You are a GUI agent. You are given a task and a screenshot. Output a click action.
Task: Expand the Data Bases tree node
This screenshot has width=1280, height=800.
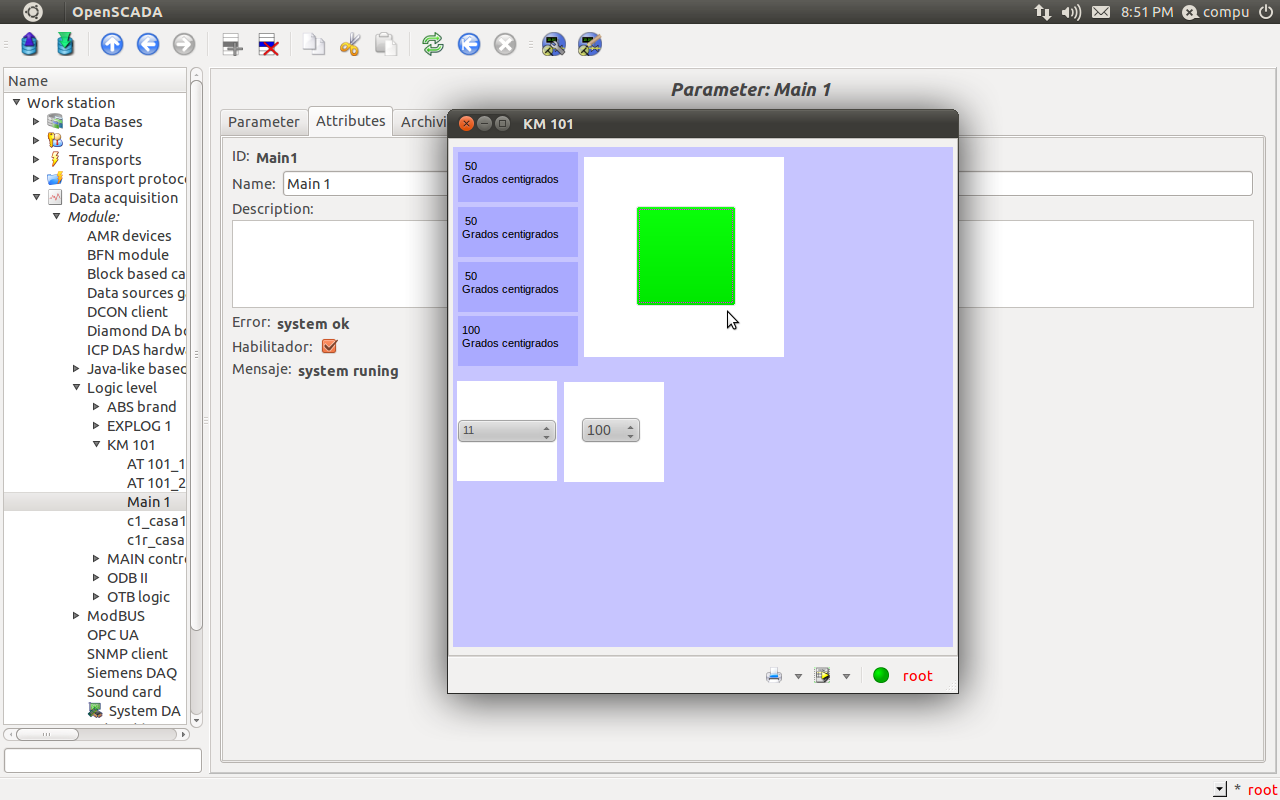point(36,122)
